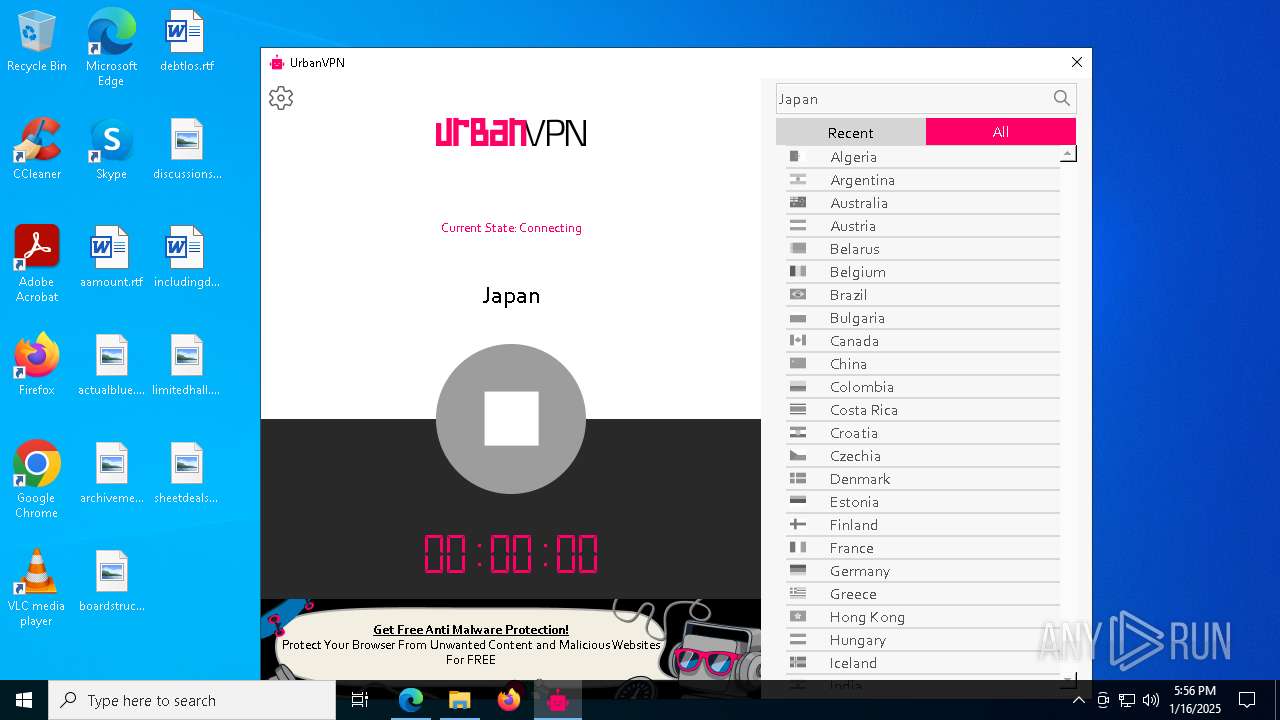Viewport: 1280px width, 720px height.
Task: Pick Belarus in the server list
Action: [x=923, y=249]
